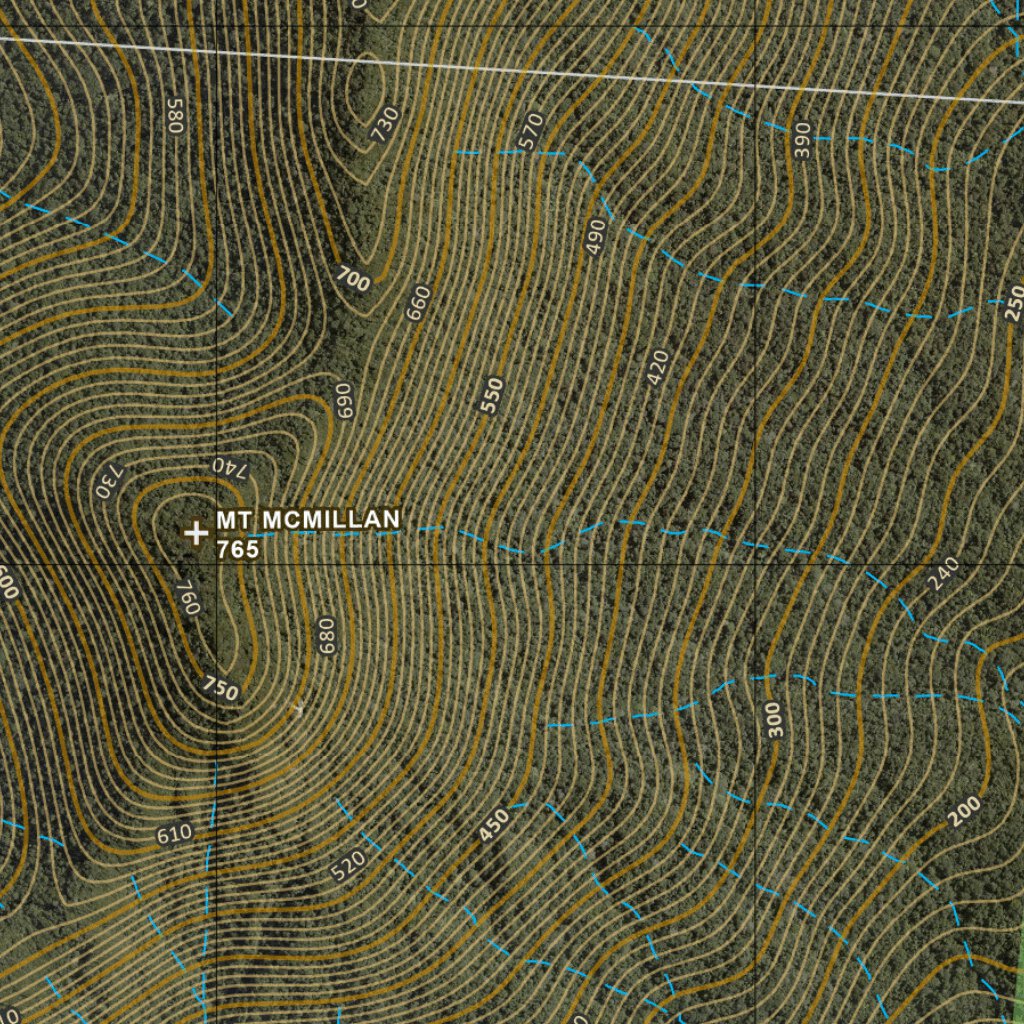The image size is (1024, 1024).
Task: Select the 660 contour elevation label
Action: [418, 303]
